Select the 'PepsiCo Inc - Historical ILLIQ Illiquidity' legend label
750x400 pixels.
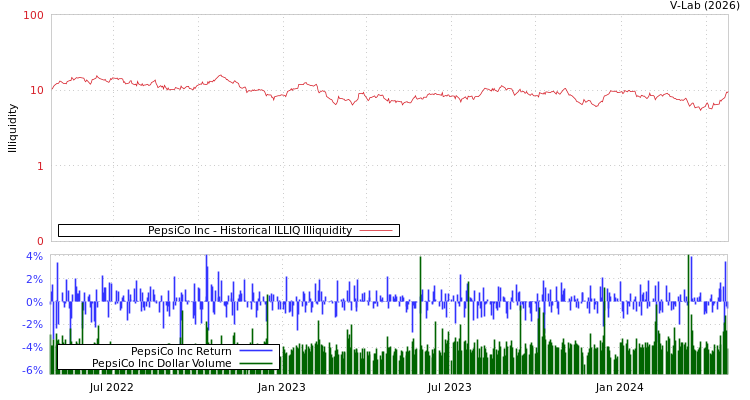pyautogui.click(x=249, y=230)
